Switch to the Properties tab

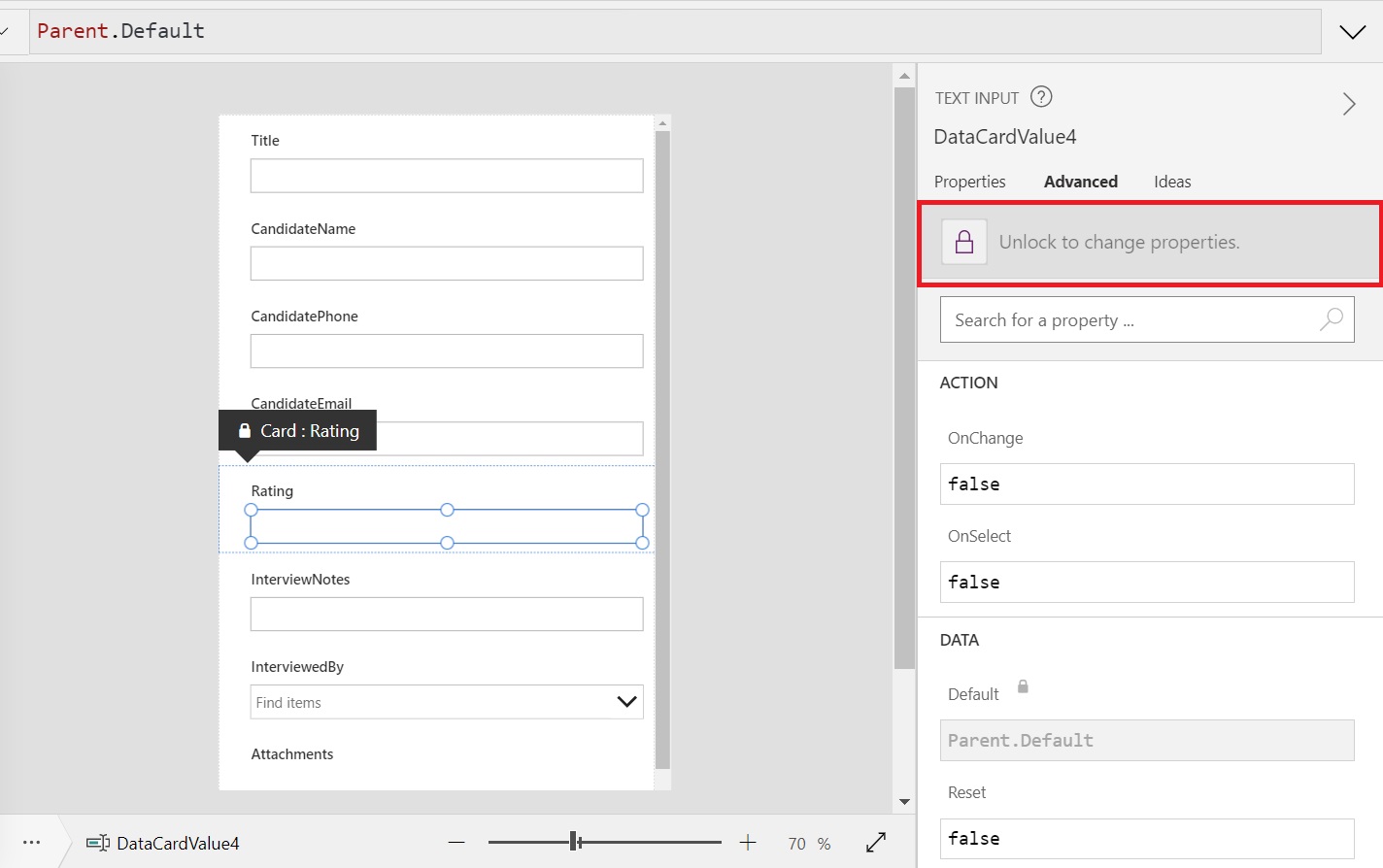point(969,182)
